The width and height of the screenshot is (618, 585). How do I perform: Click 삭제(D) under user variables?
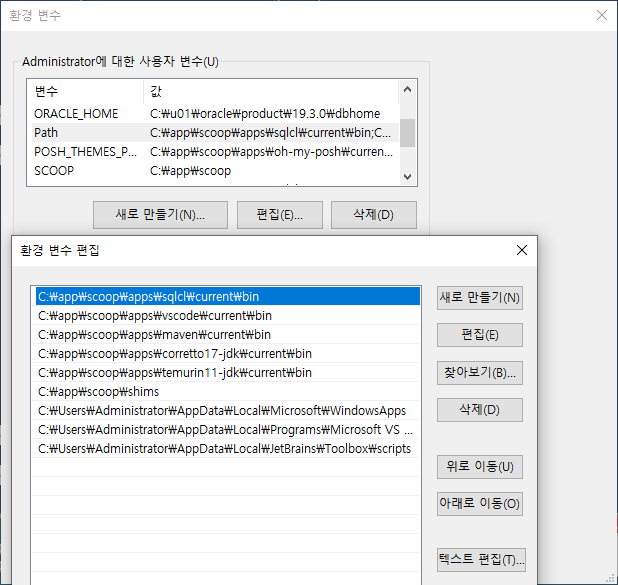point(374,215)
